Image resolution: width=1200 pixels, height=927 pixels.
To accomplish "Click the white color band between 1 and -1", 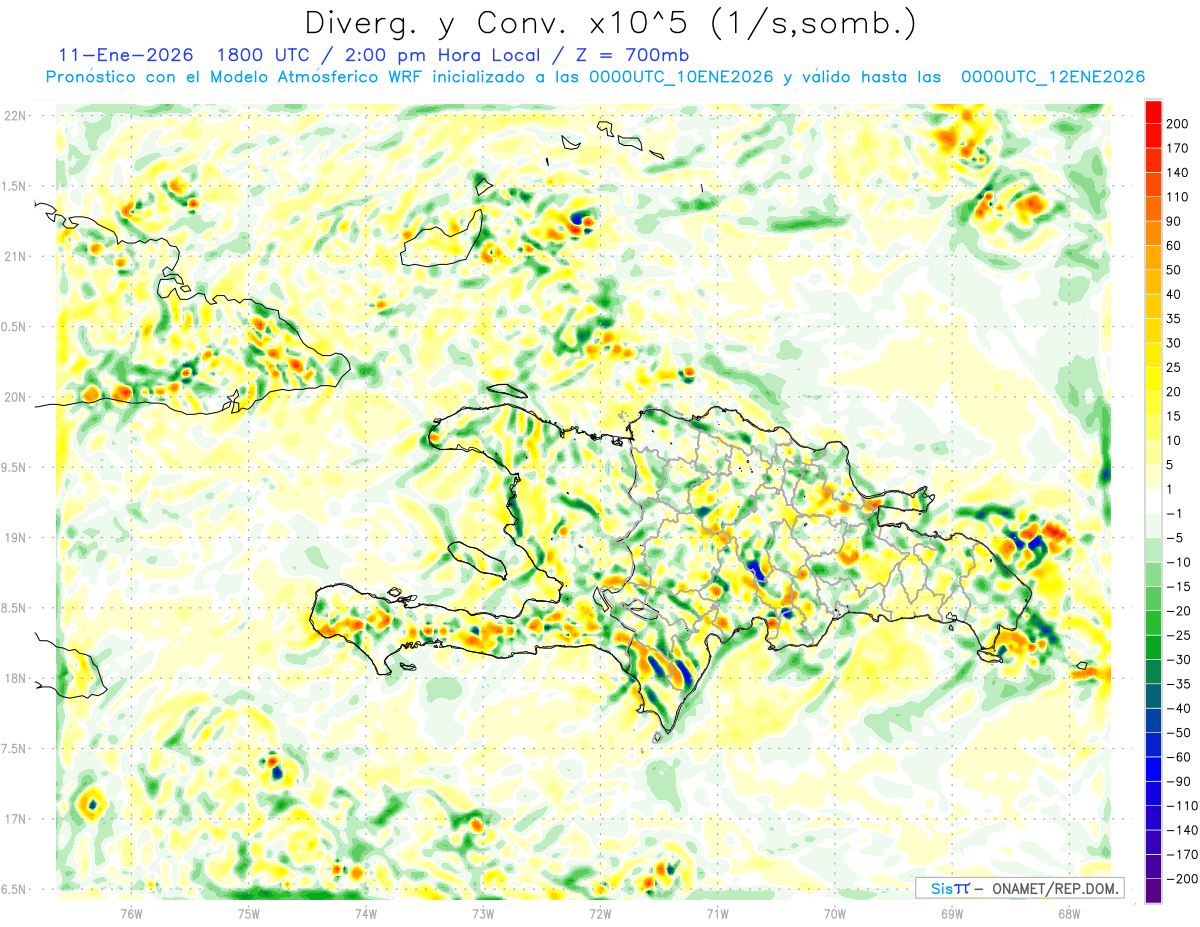I will pos(1153,501).
